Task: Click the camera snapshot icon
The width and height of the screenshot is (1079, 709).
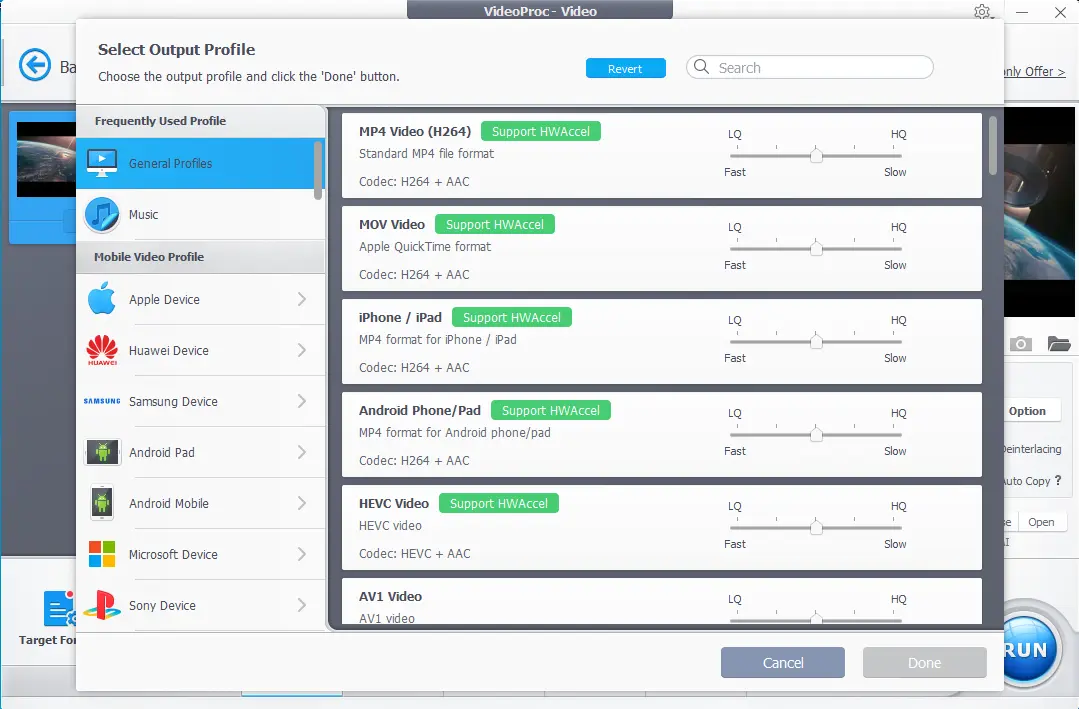Action: point(1021,343)
